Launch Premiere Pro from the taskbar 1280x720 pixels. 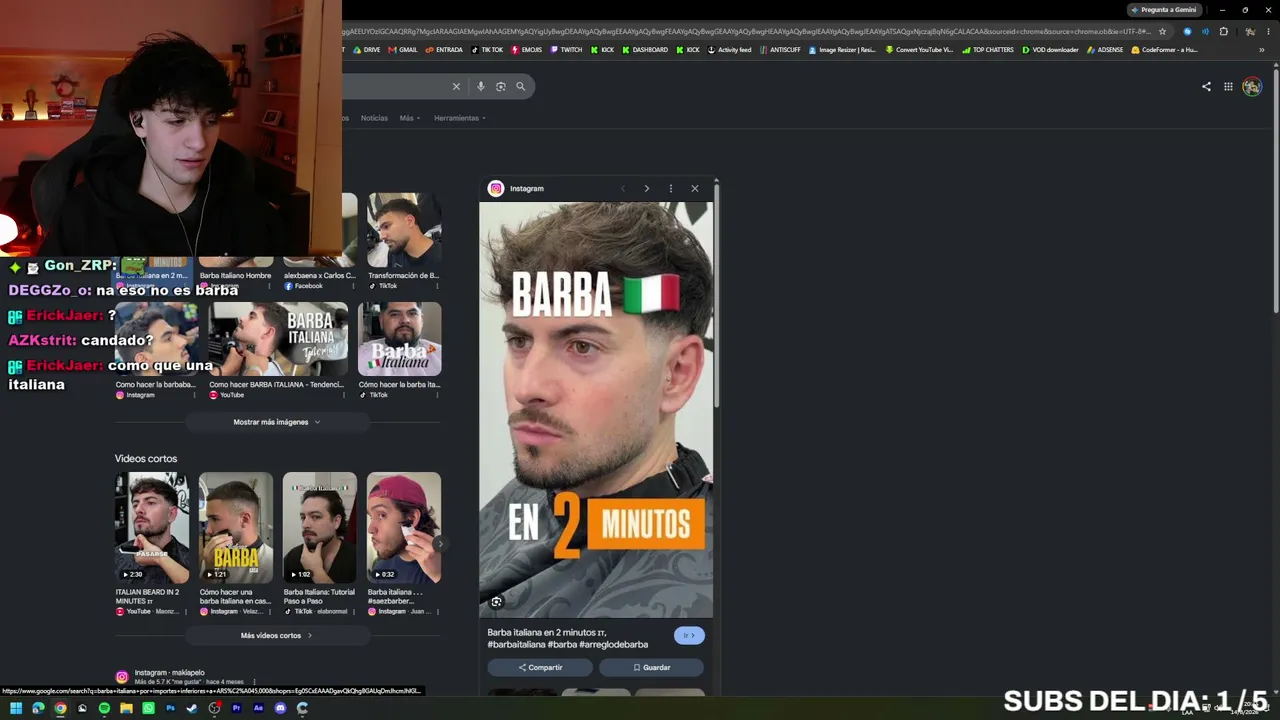click(236, 708)
